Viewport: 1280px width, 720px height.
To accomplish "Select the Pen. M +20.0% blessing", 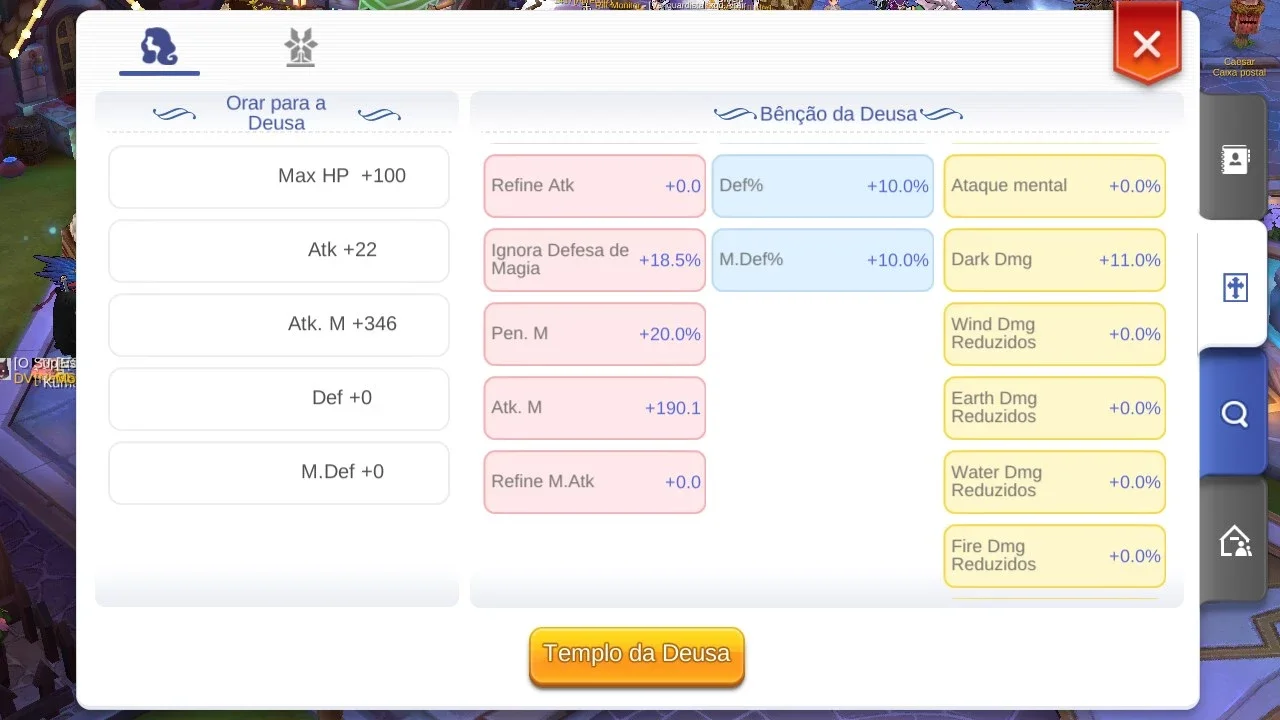I will (595, 334).
